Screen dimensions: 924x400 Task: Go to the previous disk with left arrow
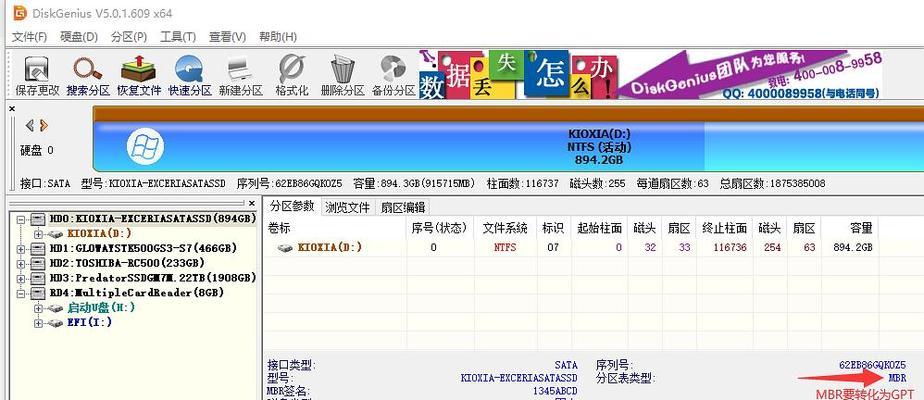tap(29, 125)
